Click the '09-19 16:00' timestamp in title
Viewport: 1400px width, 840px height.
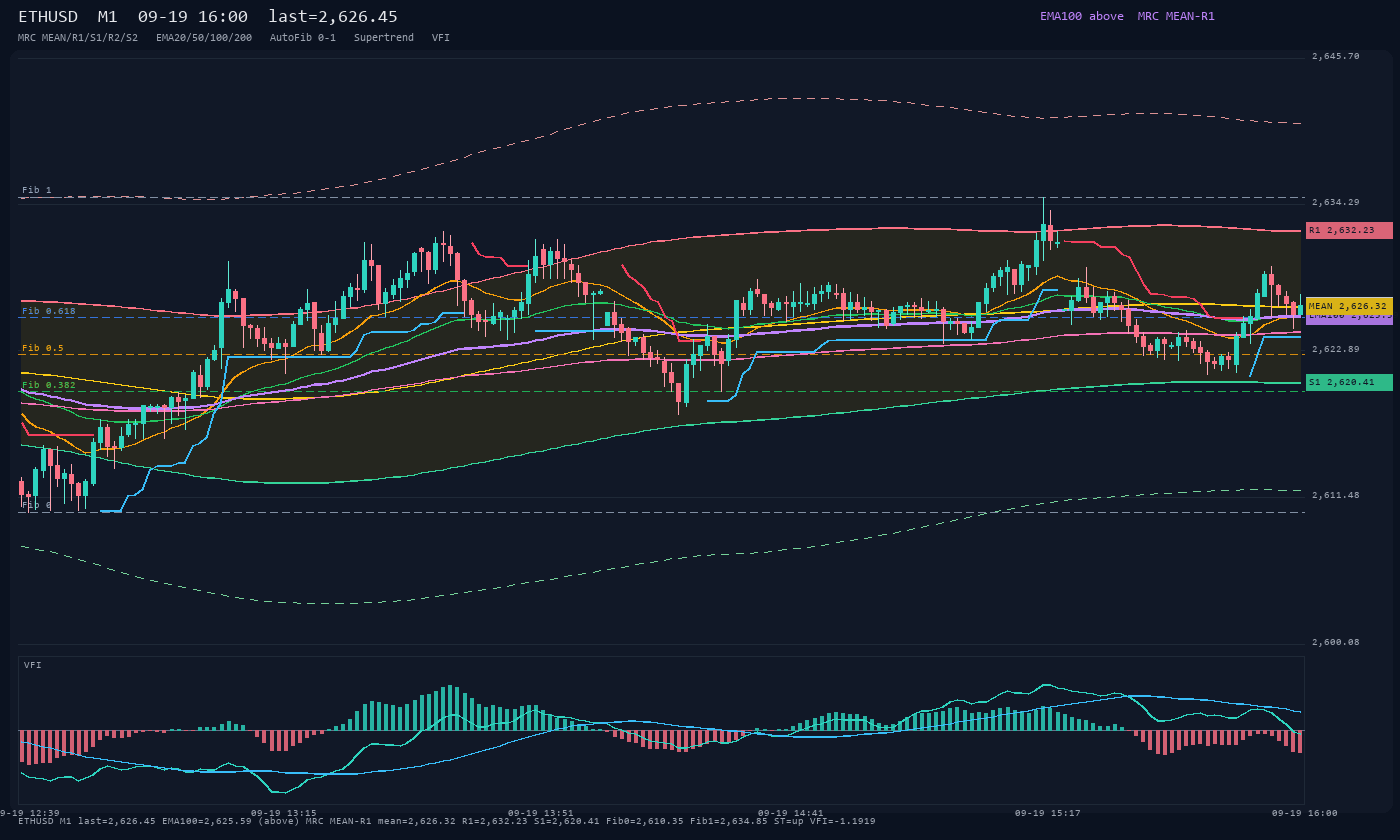point(193,17)
